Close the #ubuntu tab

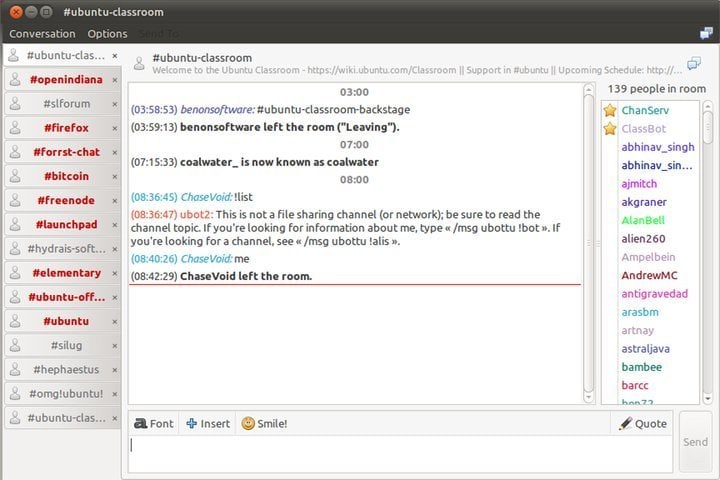[115, 322]
